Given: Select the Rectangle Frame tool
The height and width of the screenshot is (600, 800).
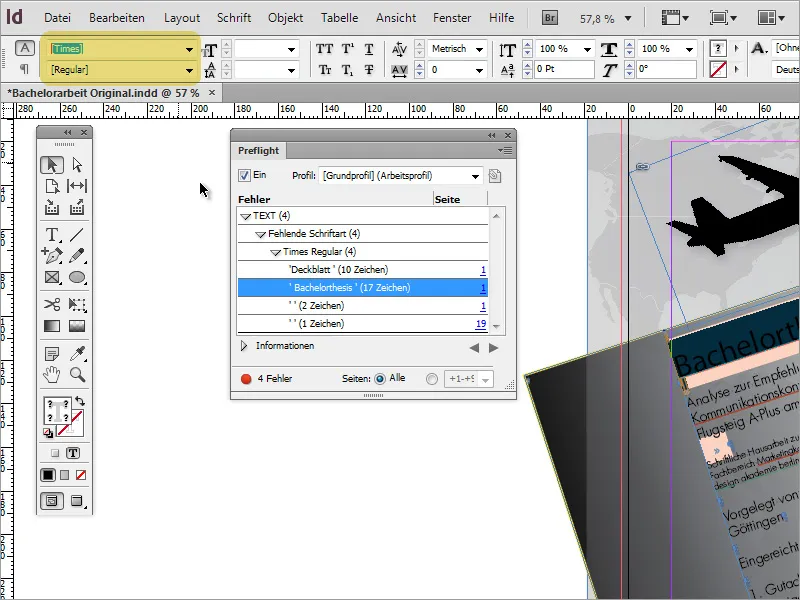Looking at the screenshot, I should pyautogui.click(x=52, y=277).
